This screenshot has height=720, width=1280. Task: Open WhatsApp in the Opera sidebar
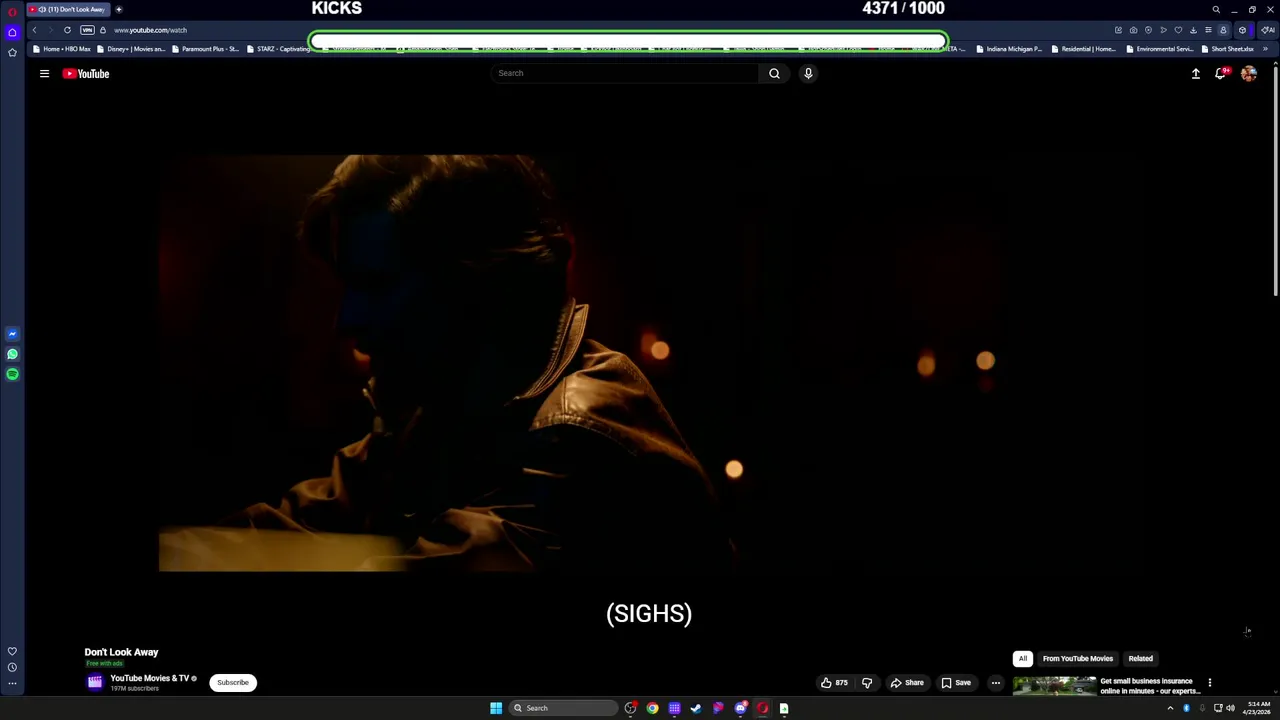coord(12,354)
